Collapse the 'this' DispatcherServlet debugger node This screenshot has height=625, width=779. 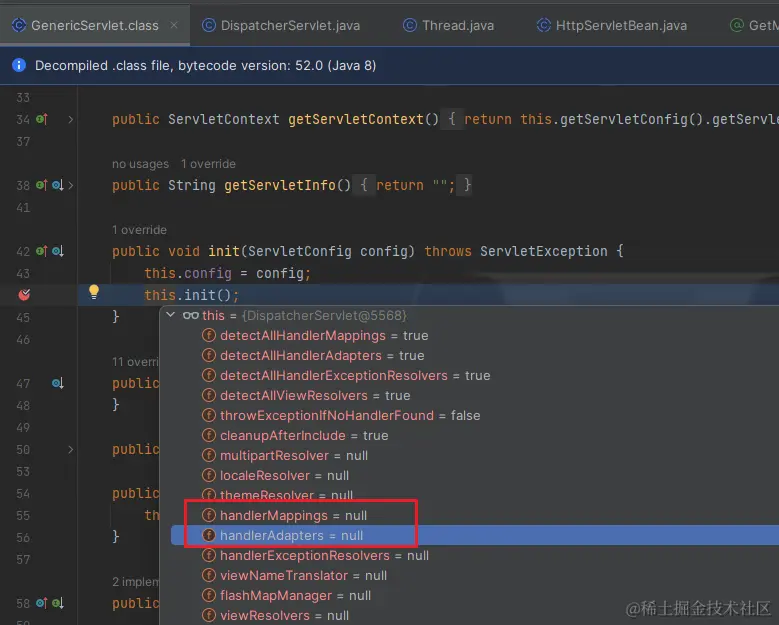(170, 315)
